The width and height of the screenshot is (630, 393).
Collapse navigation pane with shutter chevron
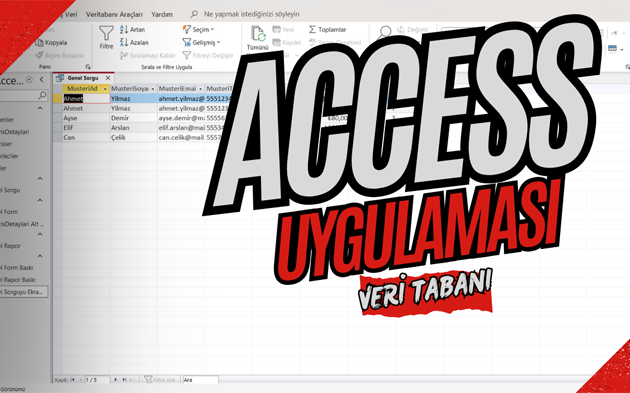tap(41, 80)
